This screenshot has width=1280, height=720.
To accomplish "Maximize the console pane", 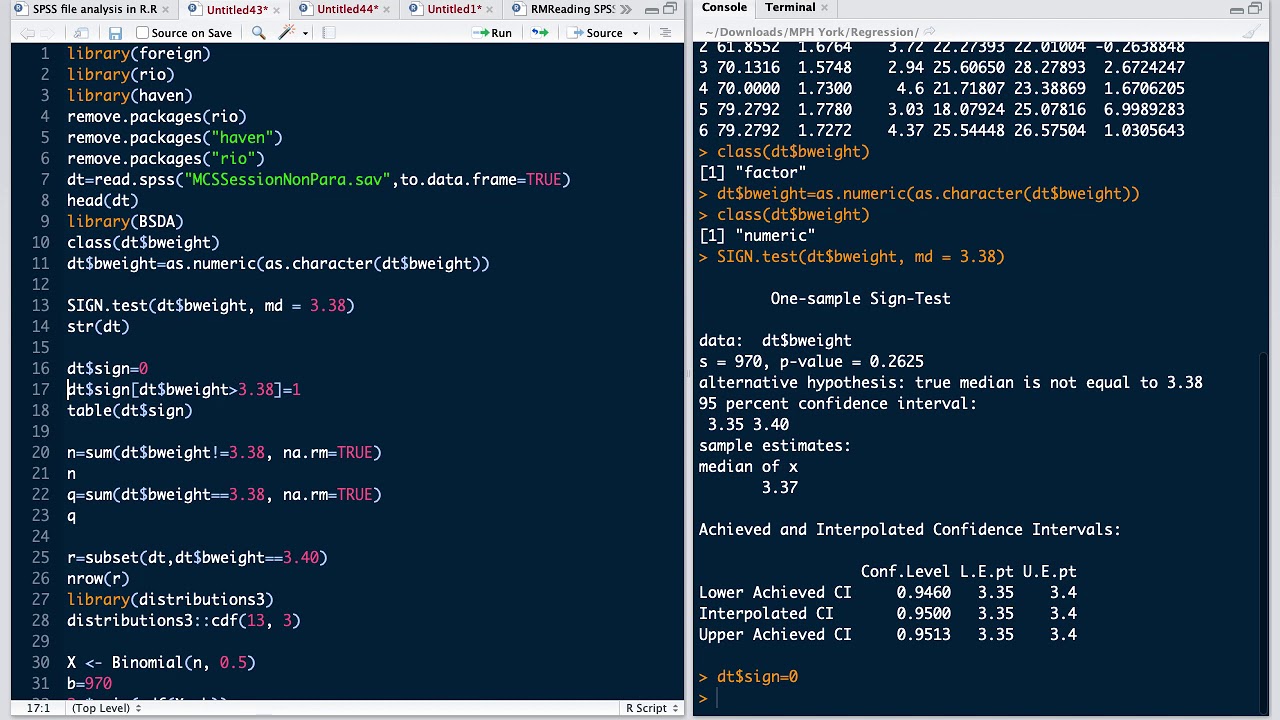I will point(1256,10).
